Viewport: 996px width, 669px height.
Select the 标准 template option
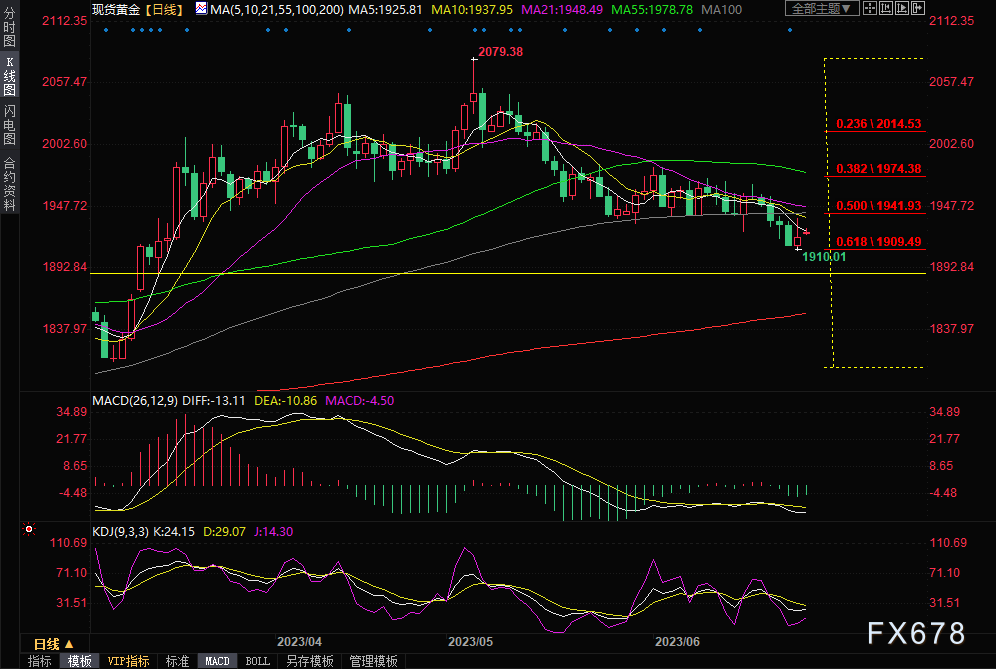[x=177, y=661]
